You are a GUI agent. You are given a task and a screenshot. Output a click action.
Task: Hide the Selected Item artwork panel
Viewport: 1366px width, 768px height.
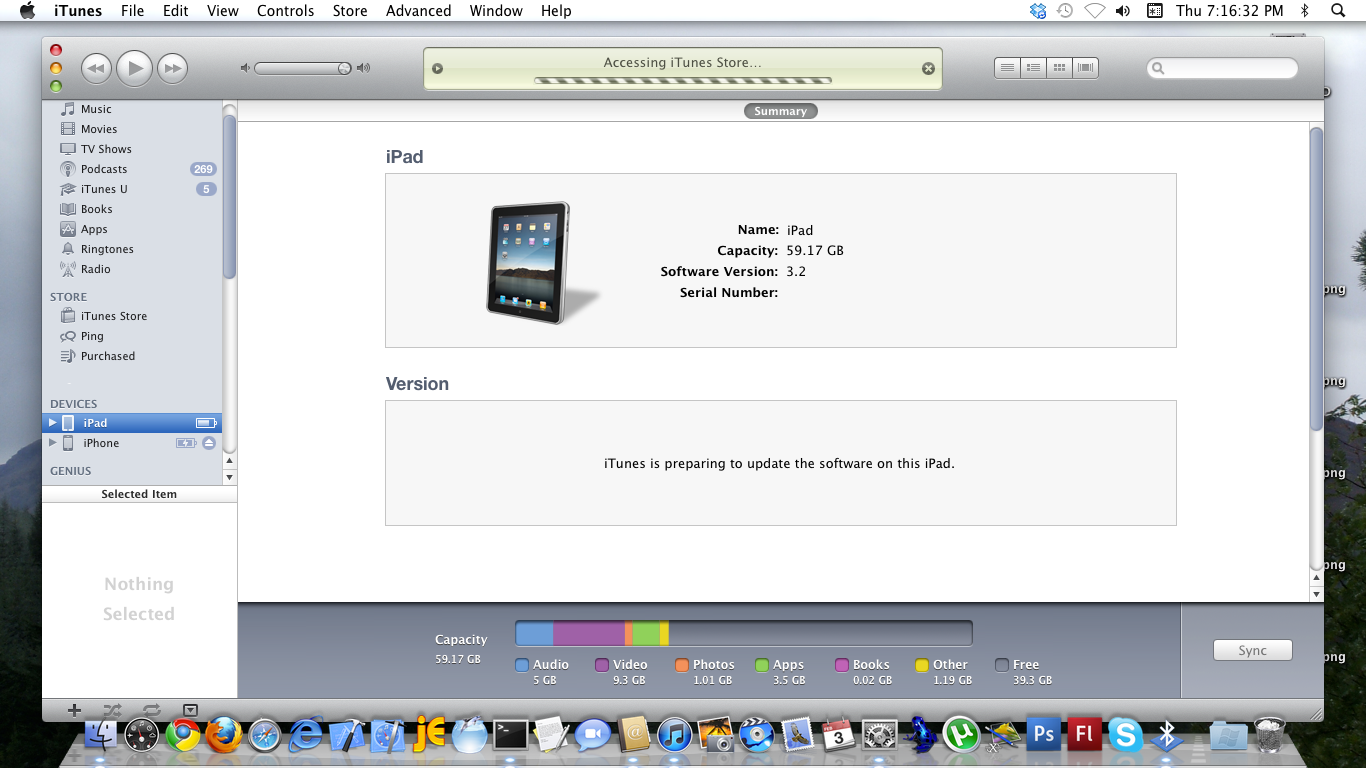point(190,710)
